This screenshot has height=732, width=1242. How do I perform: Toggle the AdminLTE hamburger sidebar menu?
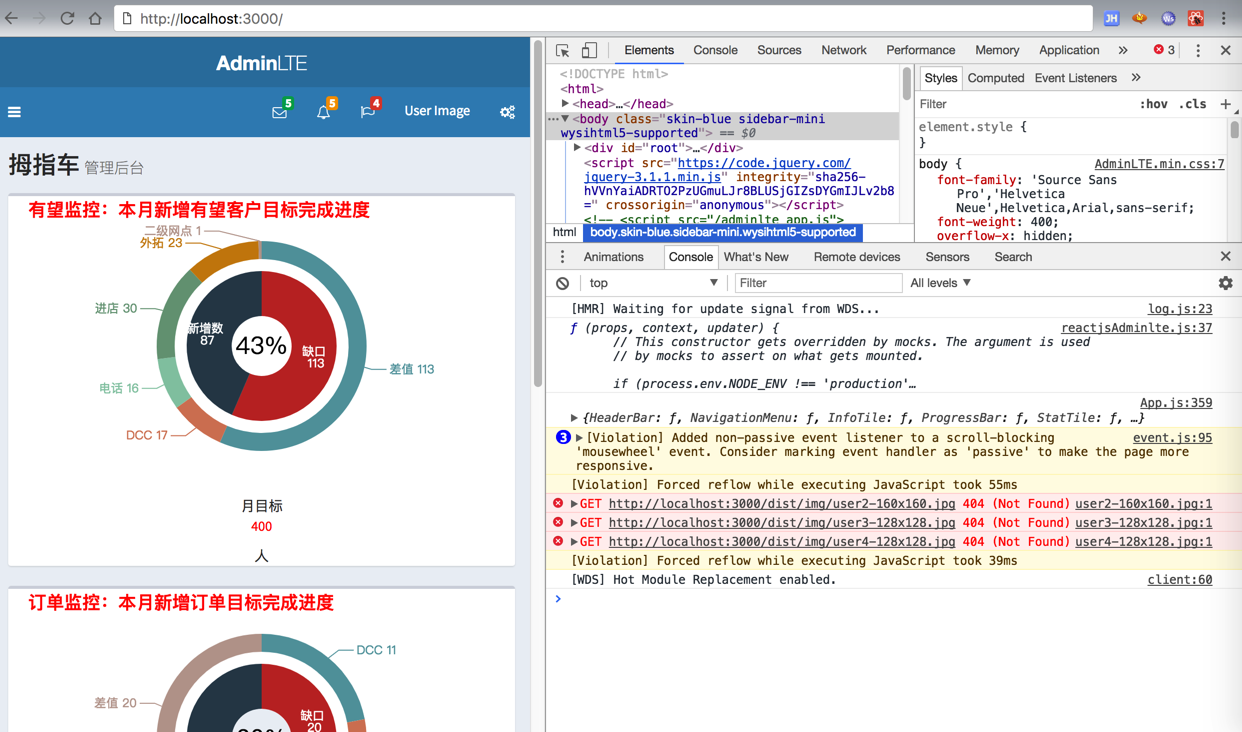point(14,112)
